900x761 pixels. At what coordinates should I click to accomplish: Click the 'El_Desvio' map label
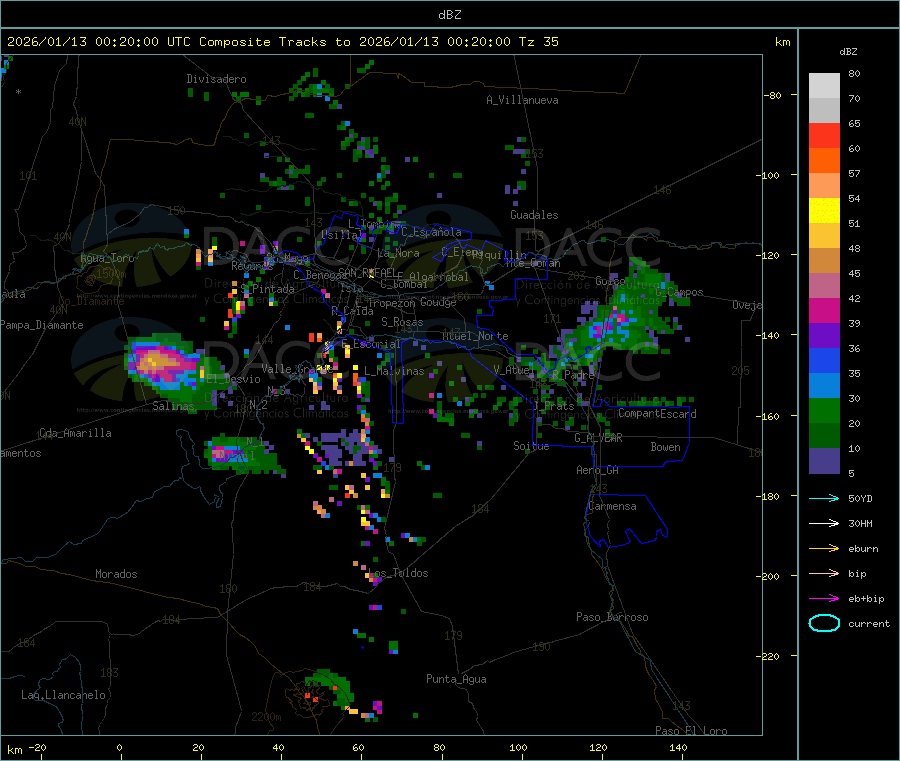233,379
